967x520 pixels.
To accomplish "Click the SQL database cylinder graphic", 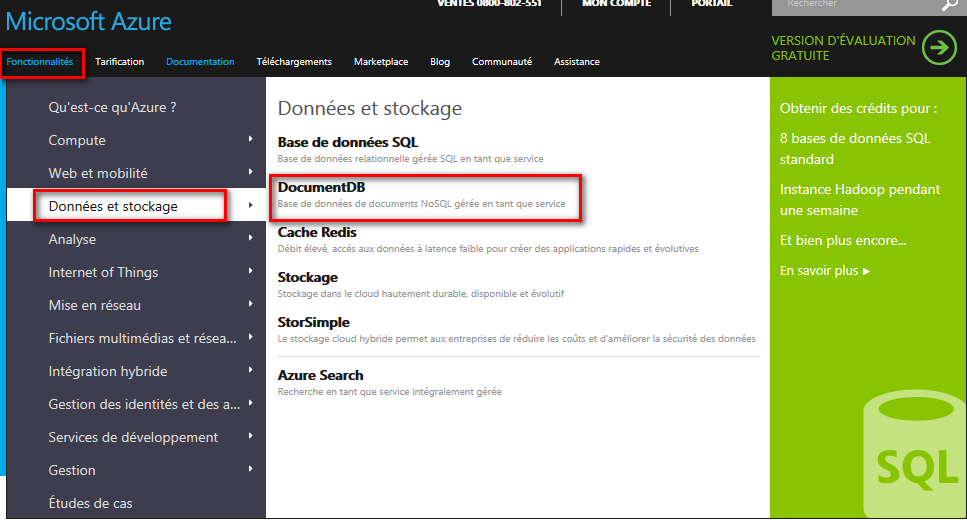I will point(915,453).
